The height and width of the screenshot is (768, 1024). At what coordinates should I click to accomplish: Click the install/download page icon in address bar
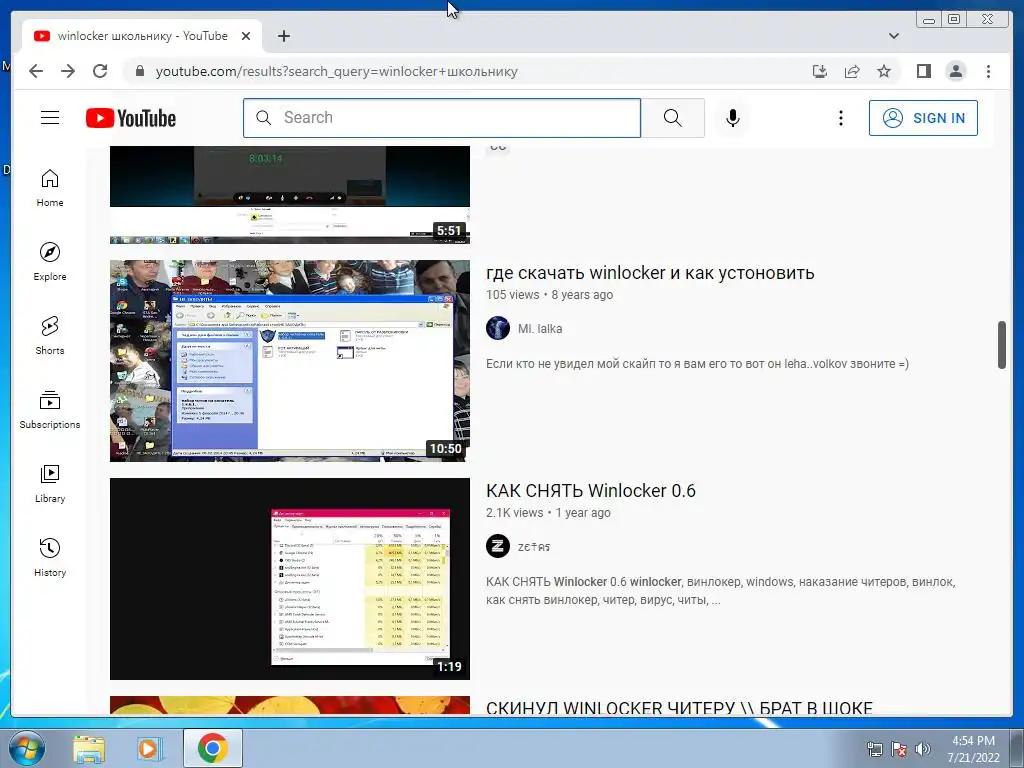[820, 71]
